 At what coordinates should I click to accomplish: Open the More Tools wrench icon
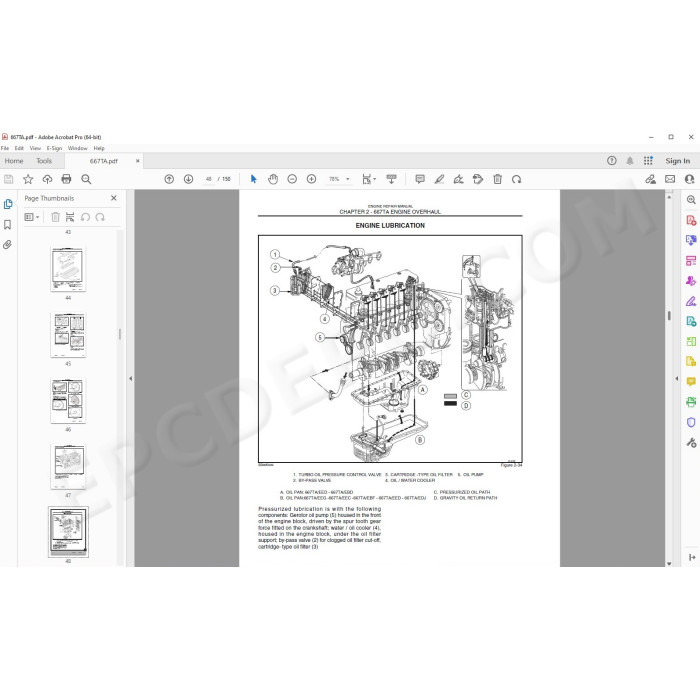click(691, 442)
